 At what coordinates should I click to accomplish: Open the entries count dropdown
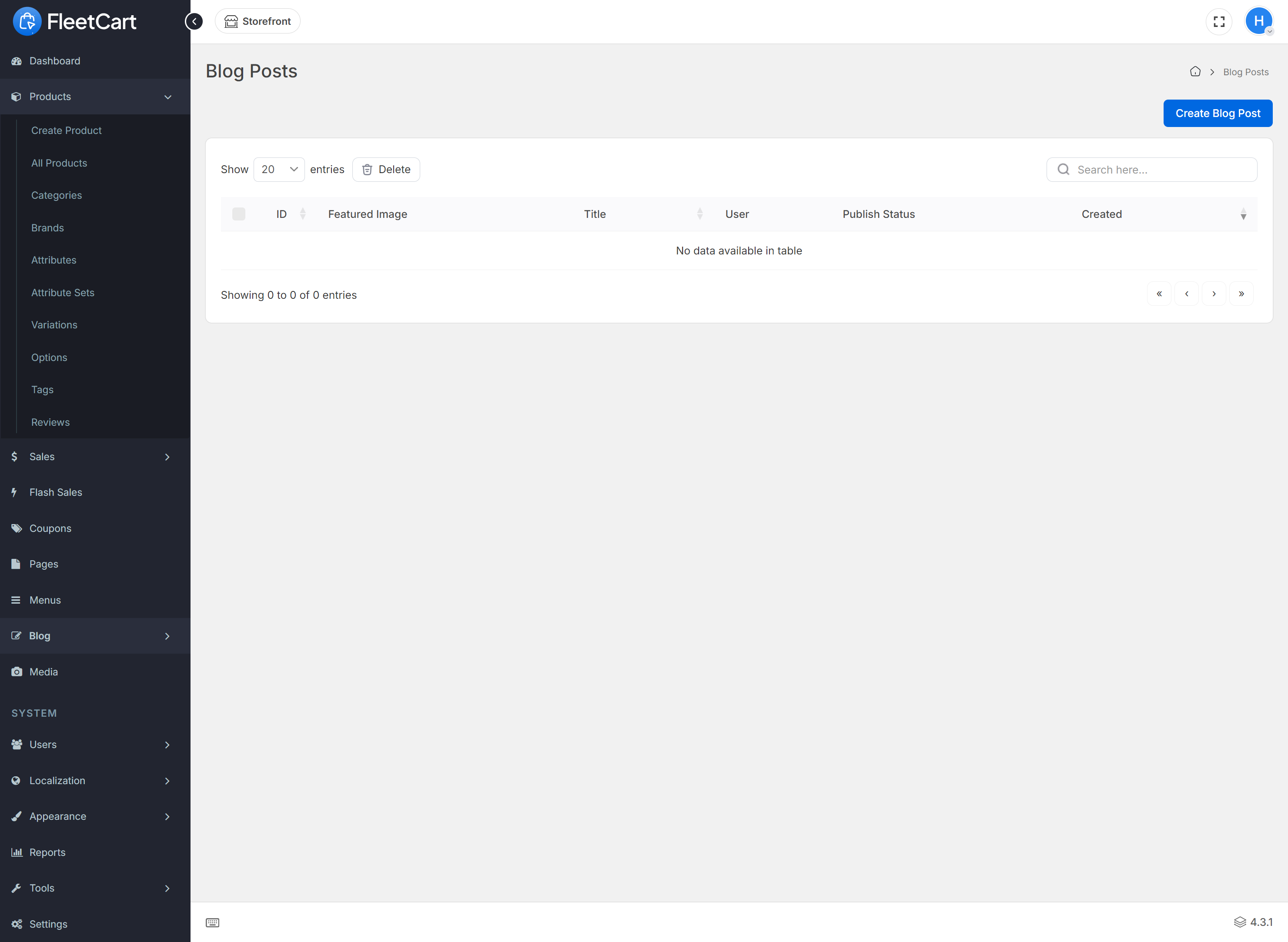(279, 169)
